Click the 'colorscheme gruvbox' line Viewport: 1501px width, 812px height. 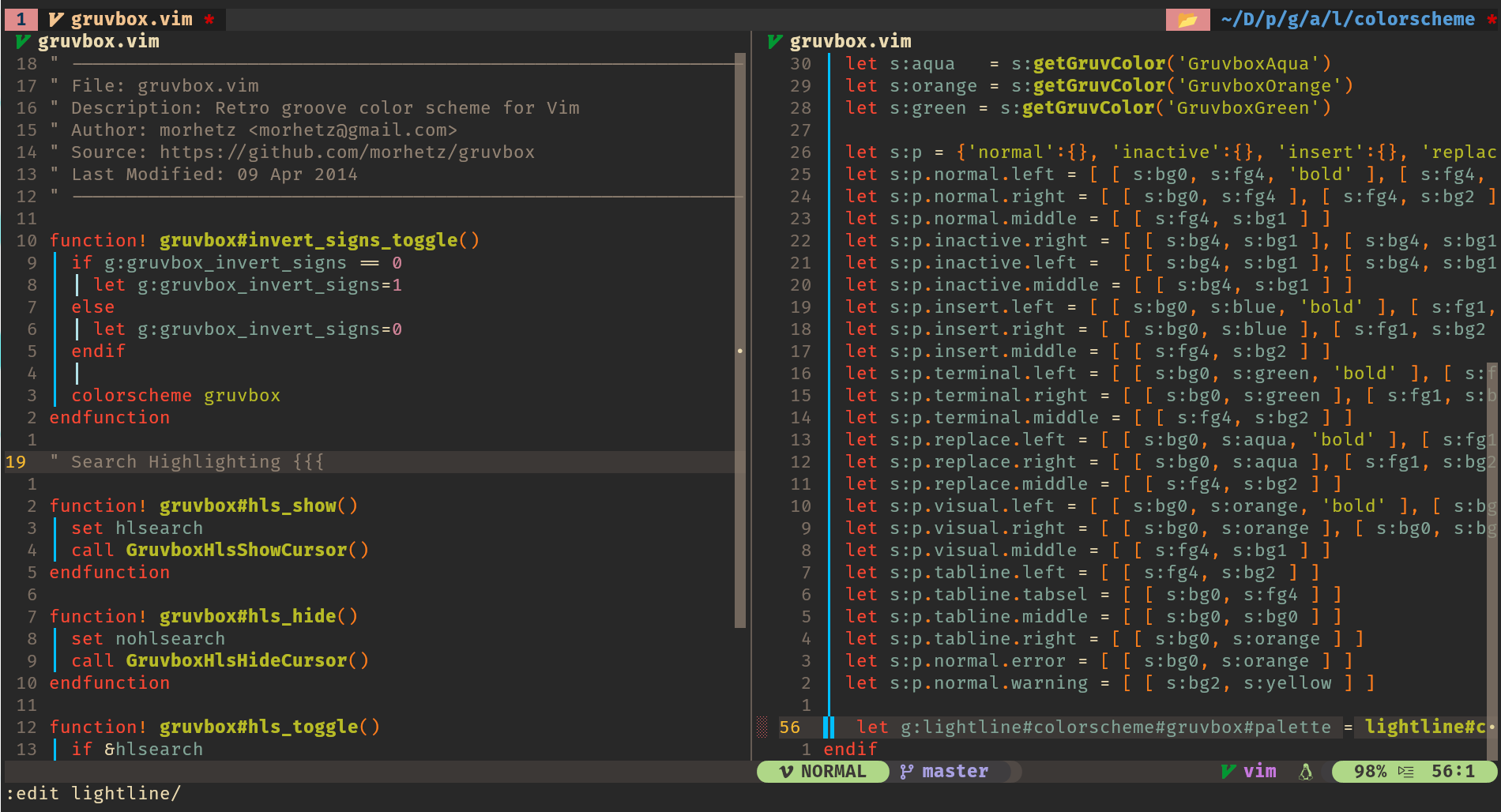(175, 395)
